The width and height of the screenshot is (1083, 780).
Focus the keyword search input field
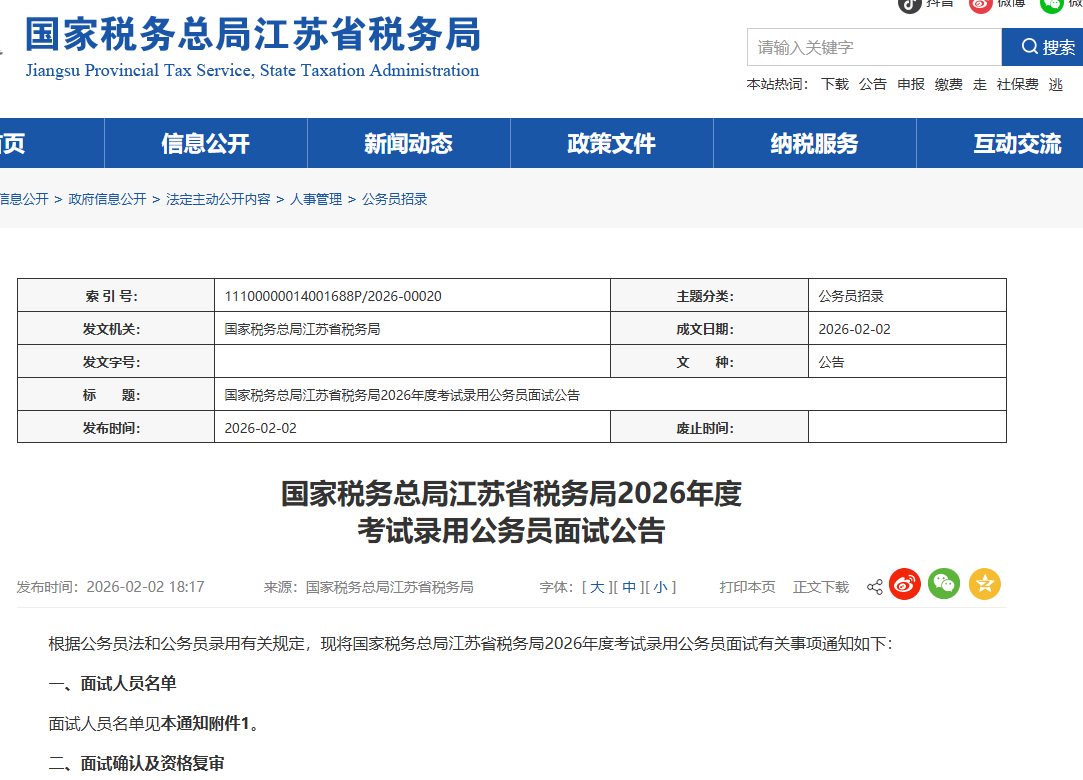click(x=873, y=47)
